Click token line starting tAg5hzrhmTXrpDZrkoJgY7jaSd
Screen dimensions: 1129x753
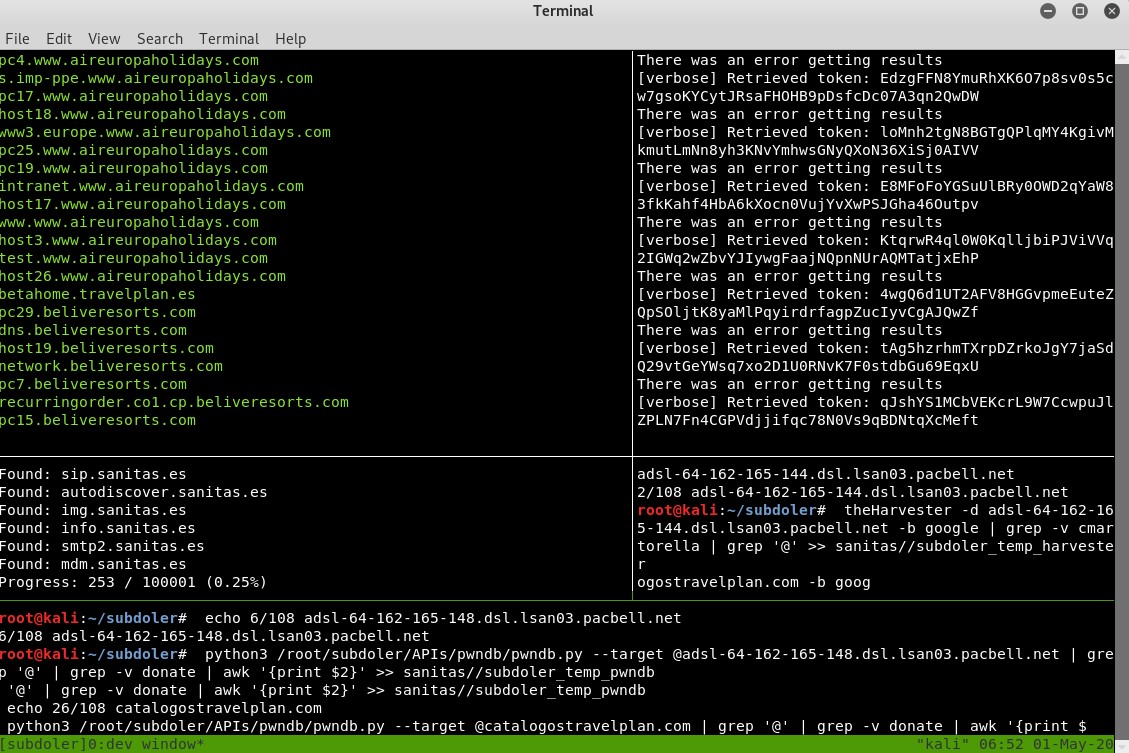pyautogui.click(x=875, y=348)
